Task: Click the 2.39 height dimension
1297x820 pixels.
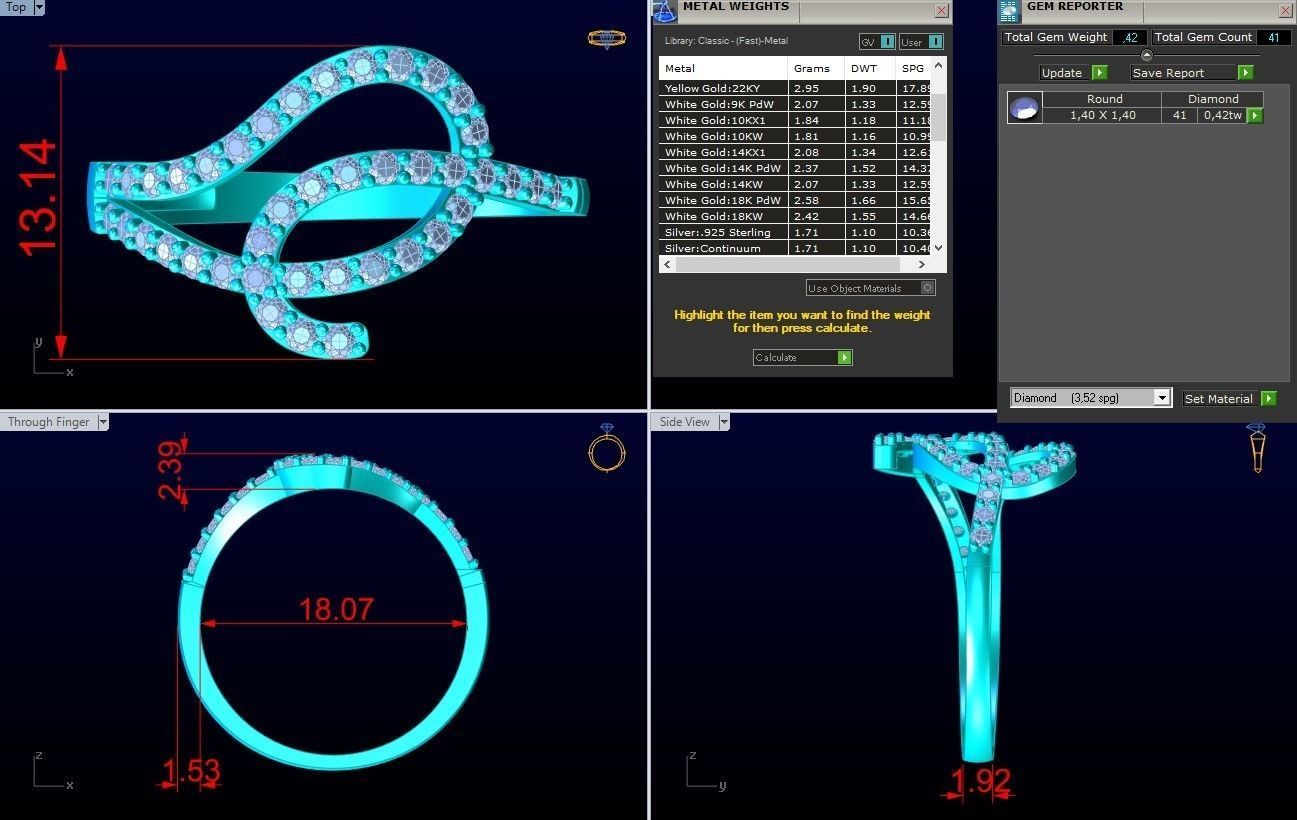Action: 171,471
